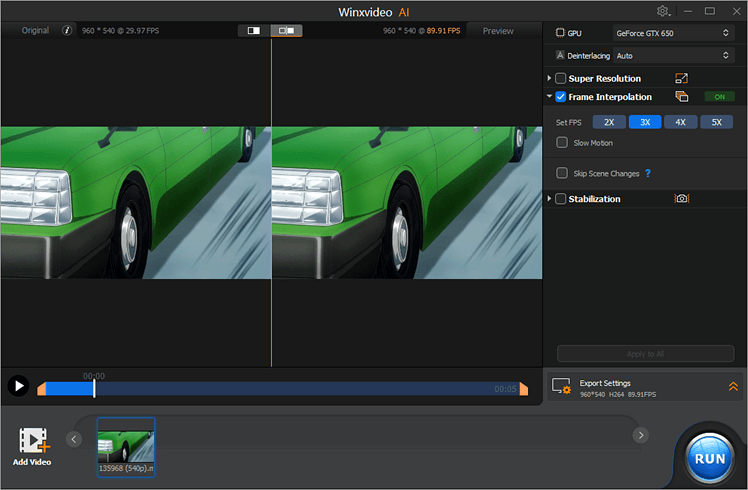Switch to the Preview tab
This screenshot has width=748, height=490.
498,31
